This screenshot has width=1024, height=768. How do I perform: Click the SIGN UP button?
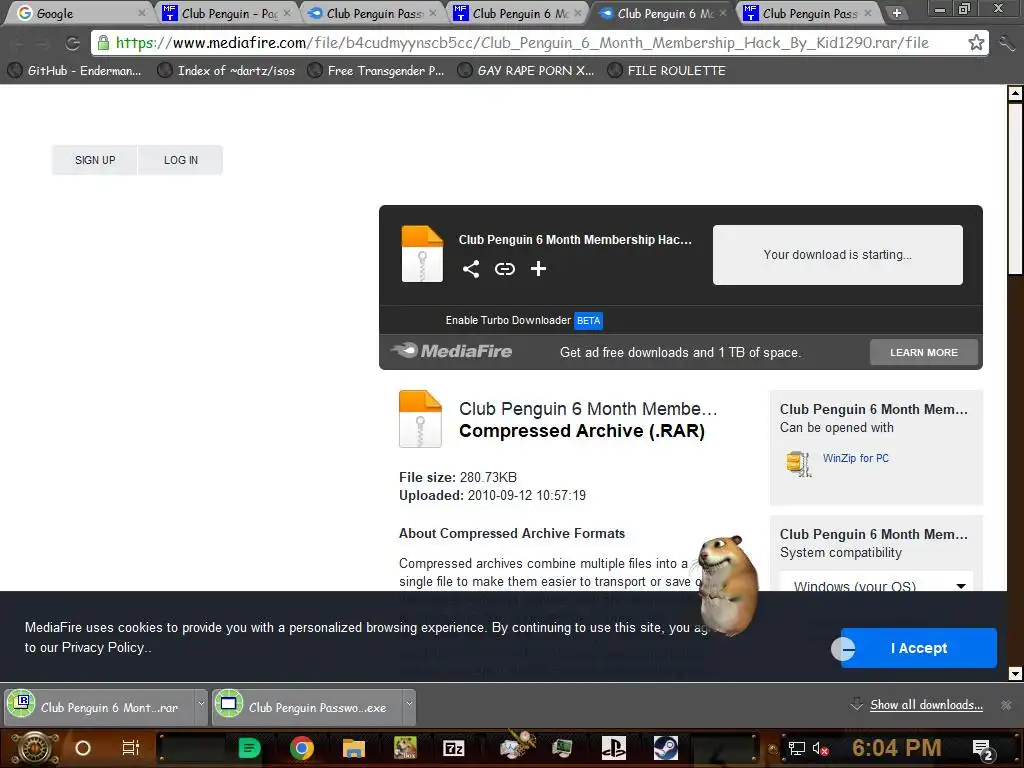[95, 160]
